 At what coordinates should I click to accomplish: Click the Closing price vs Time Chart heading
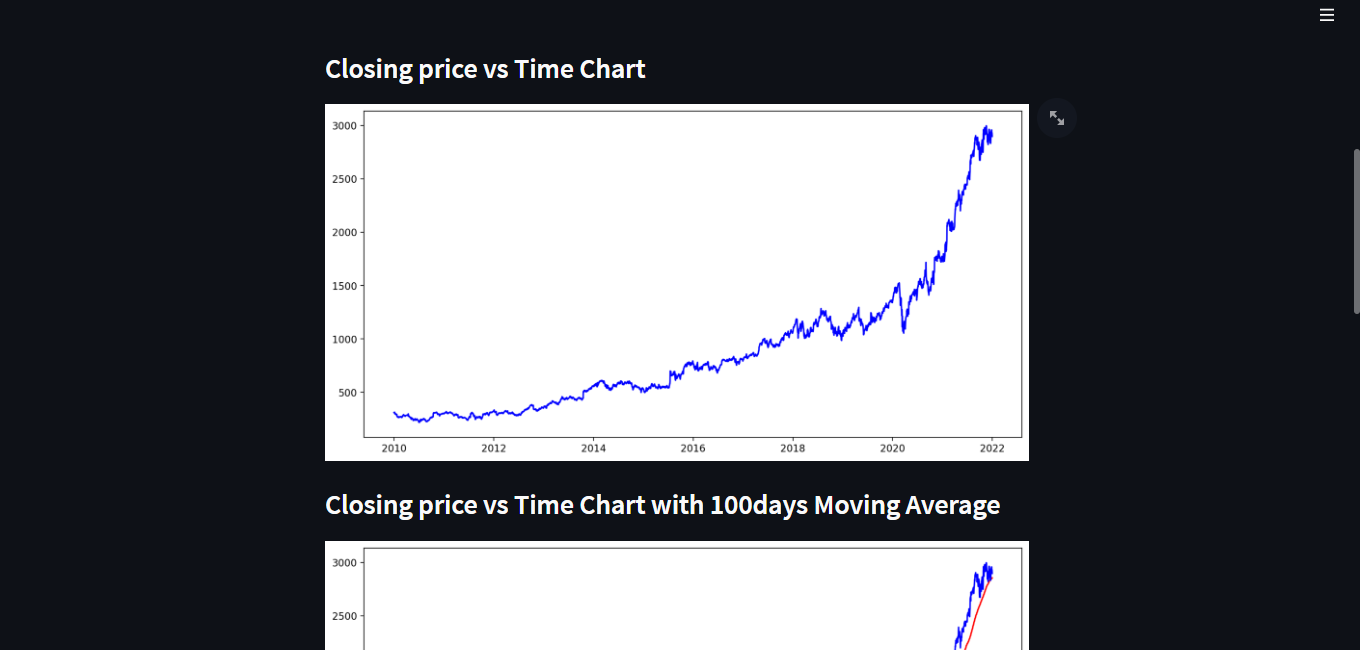[485, 69]
